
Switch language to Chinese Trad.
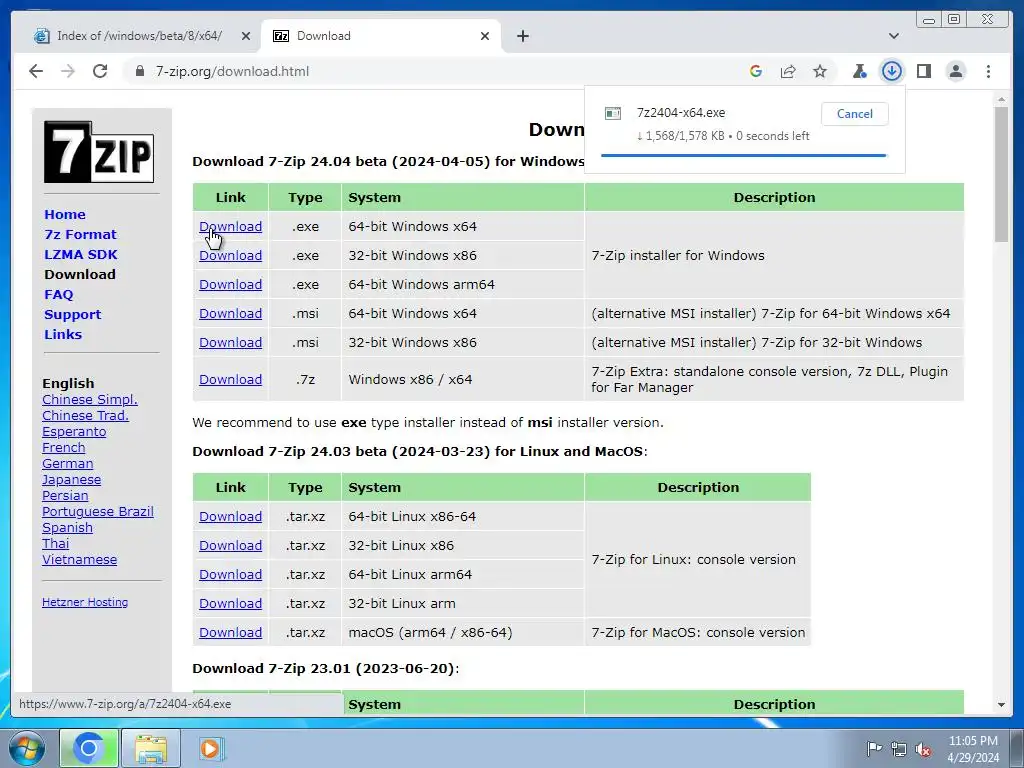click(85, 415)
